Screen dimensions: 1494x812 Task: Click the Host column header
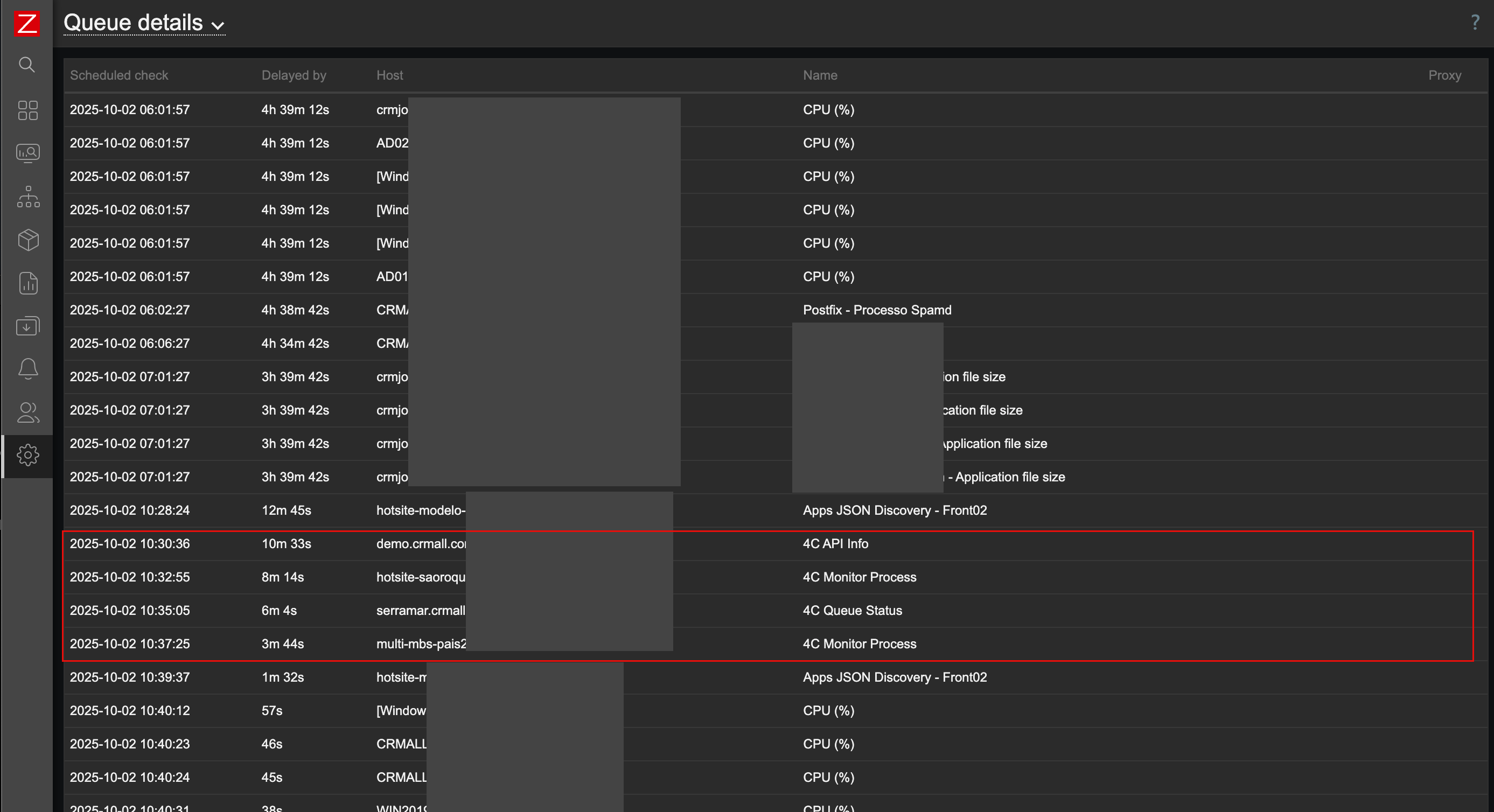tap(389, 75)
